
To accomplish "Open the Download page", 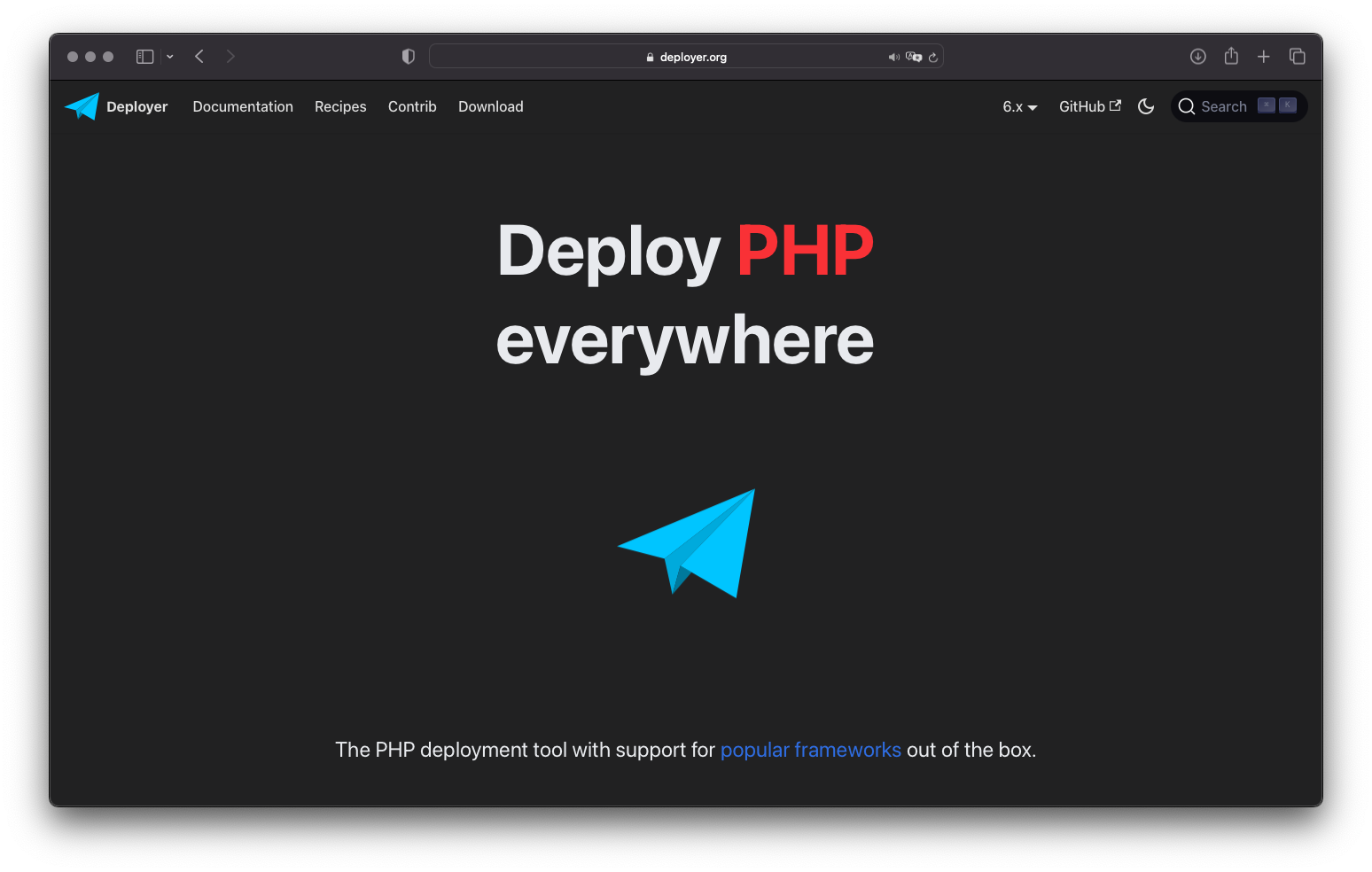I will pyautogui.click(x=490, y=106).
